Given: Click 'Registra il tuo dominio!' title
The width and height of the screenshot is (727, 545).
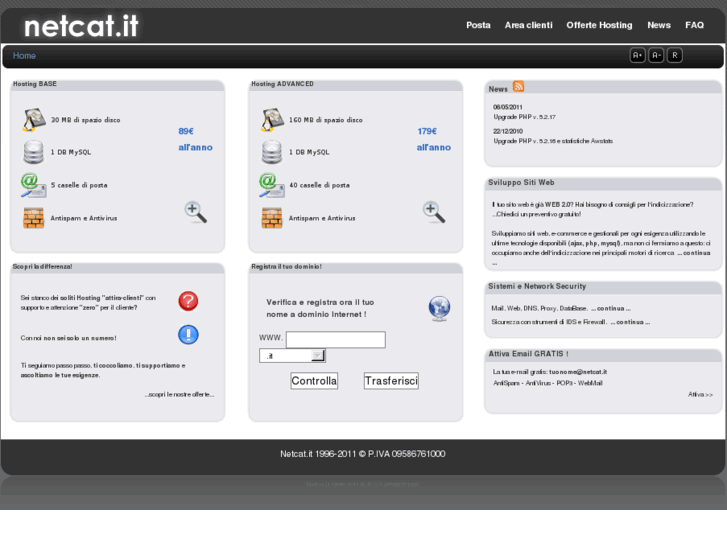Looking at the screenshot, I should (286, 267).
